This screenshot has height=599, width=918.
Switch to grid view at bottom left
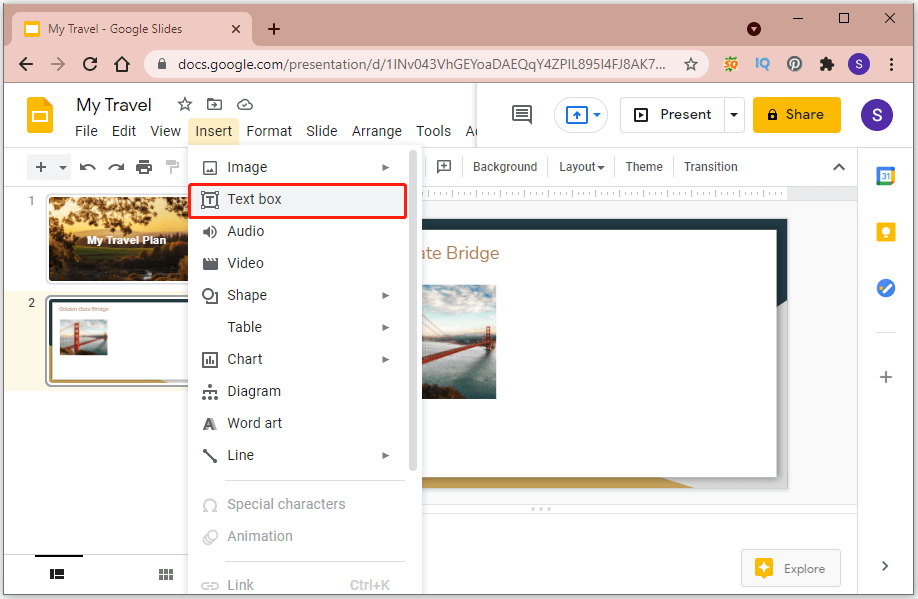pos(166,574)
